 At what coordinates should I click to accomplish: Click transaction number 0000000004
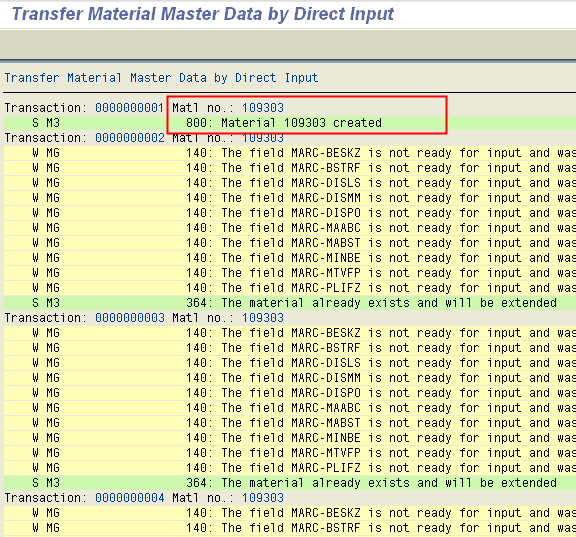tap(129, 498)
